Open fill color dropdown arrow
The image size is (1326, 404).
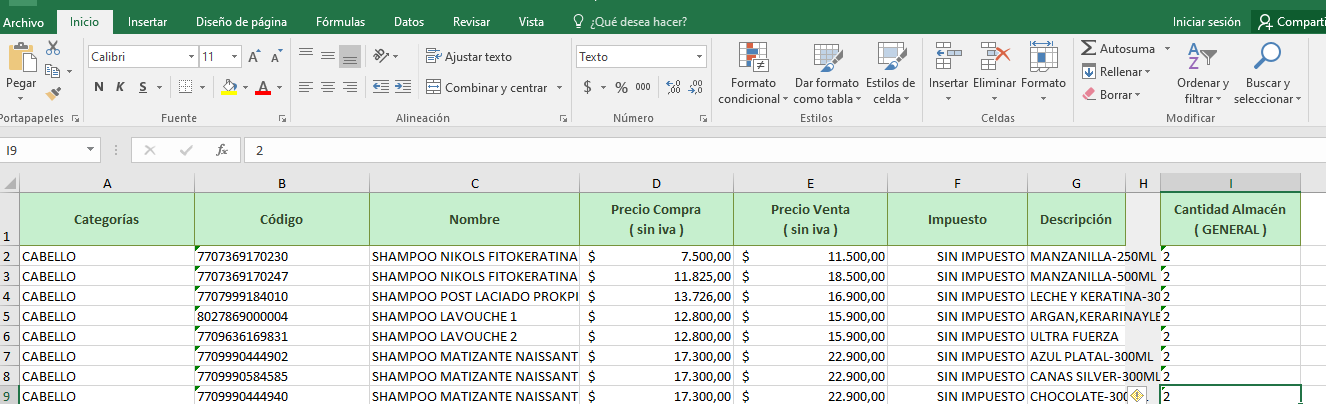245,87
